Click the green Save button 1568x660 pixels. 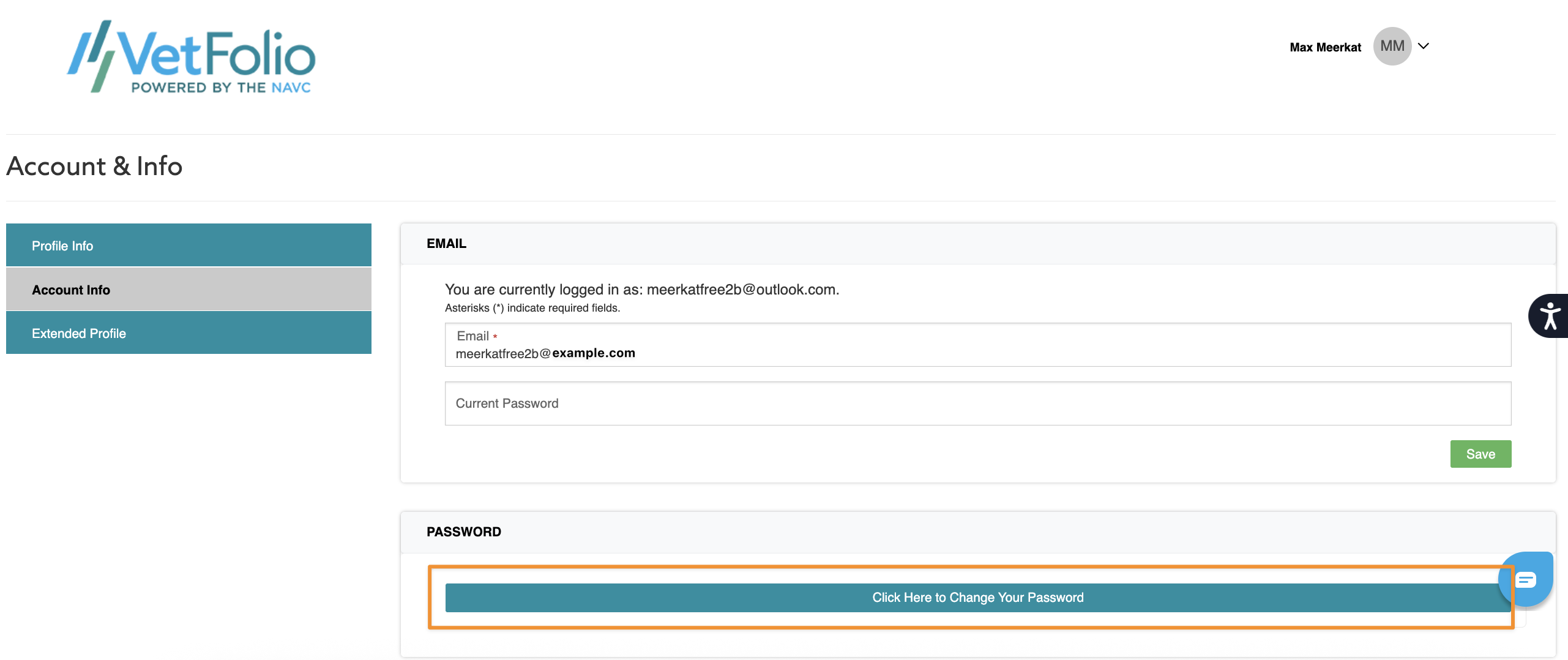(x=1480, y=454)
